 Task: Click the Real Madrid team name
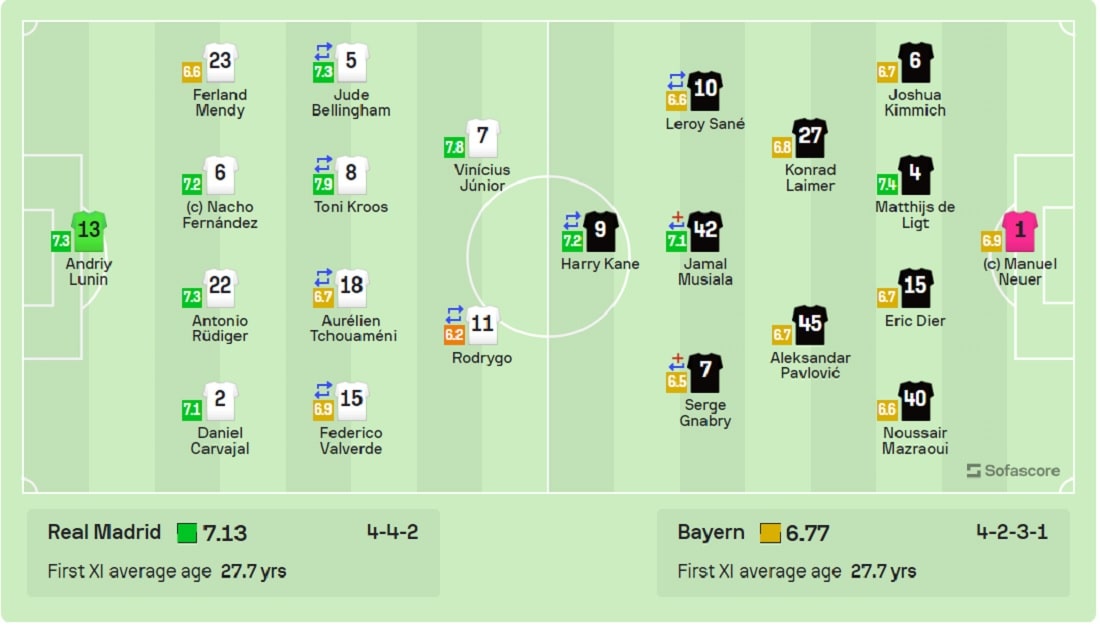tap(105, 532)
